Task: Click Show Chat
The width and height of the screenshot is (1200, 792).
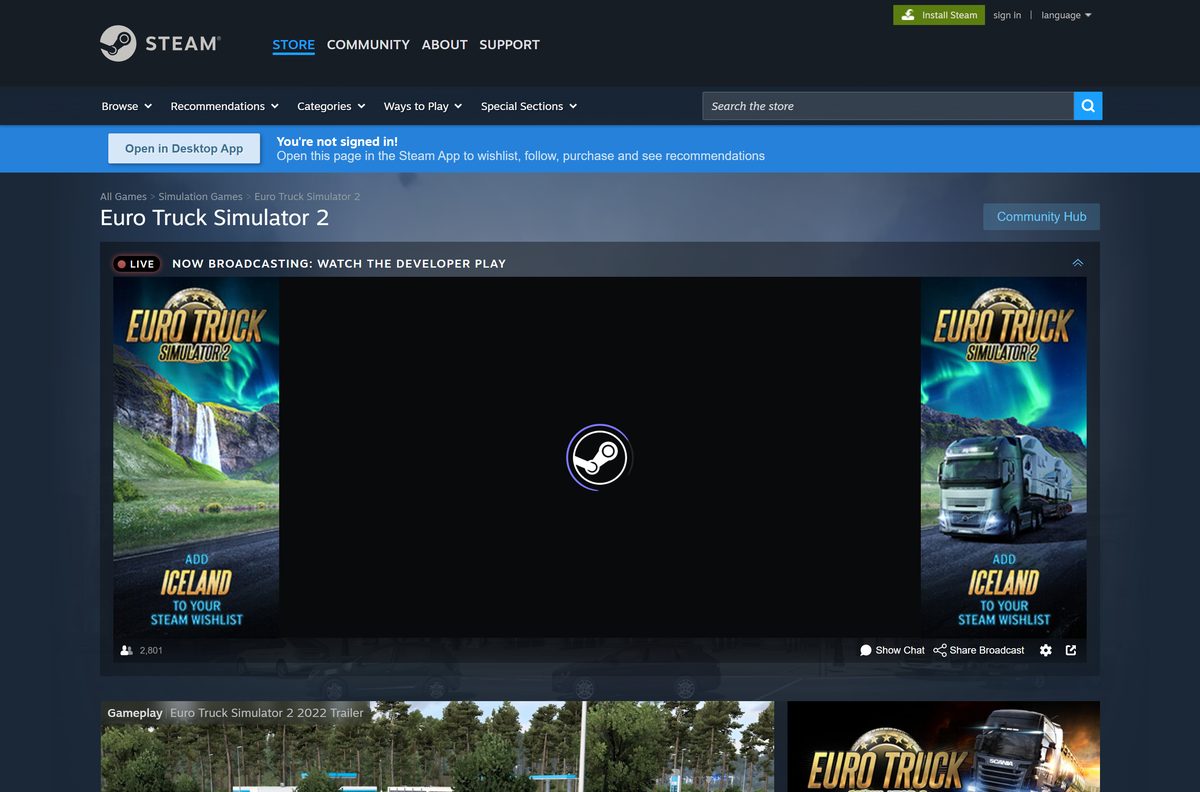Action: click(892, 650)
